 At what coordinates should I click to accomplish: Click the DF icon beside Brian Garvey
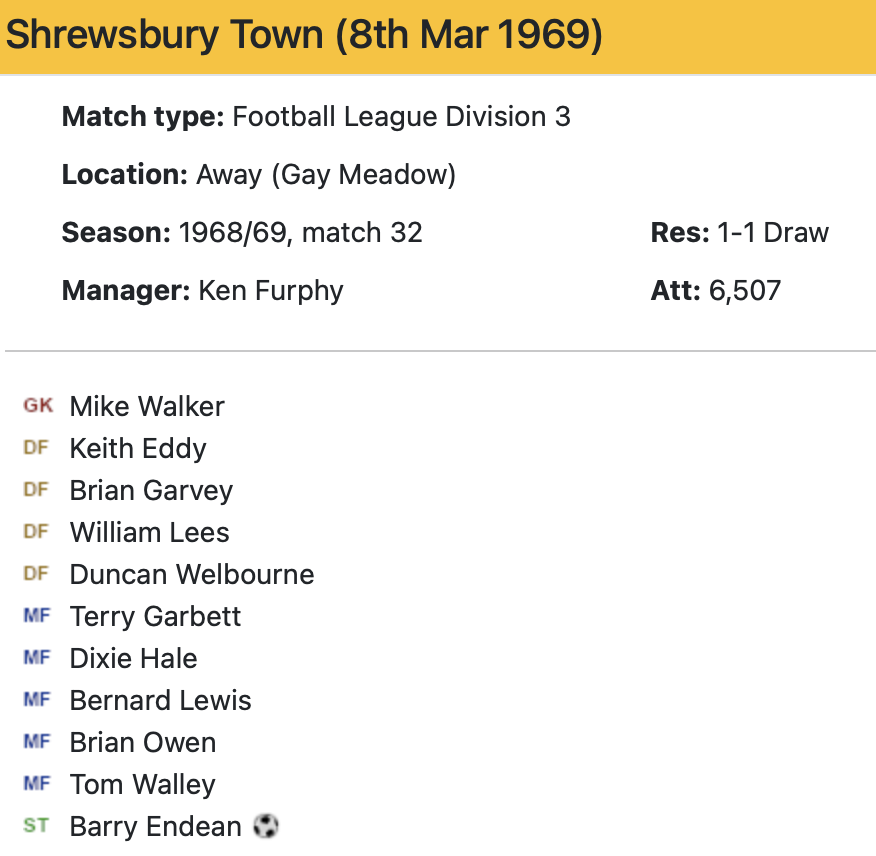click(36, 490)
